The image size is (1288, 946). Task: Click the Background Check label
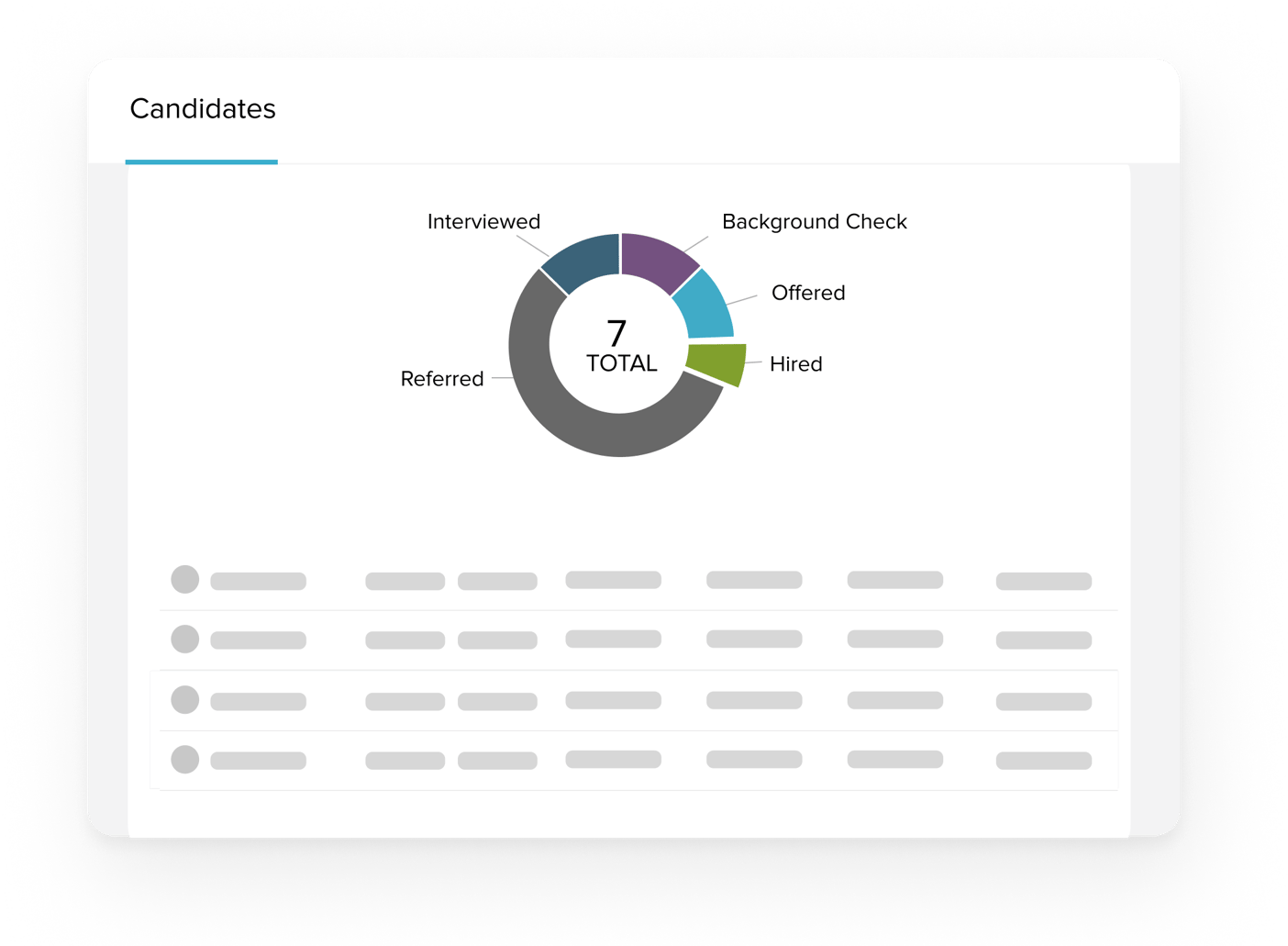pyautogui.click(x=814, y=221)
